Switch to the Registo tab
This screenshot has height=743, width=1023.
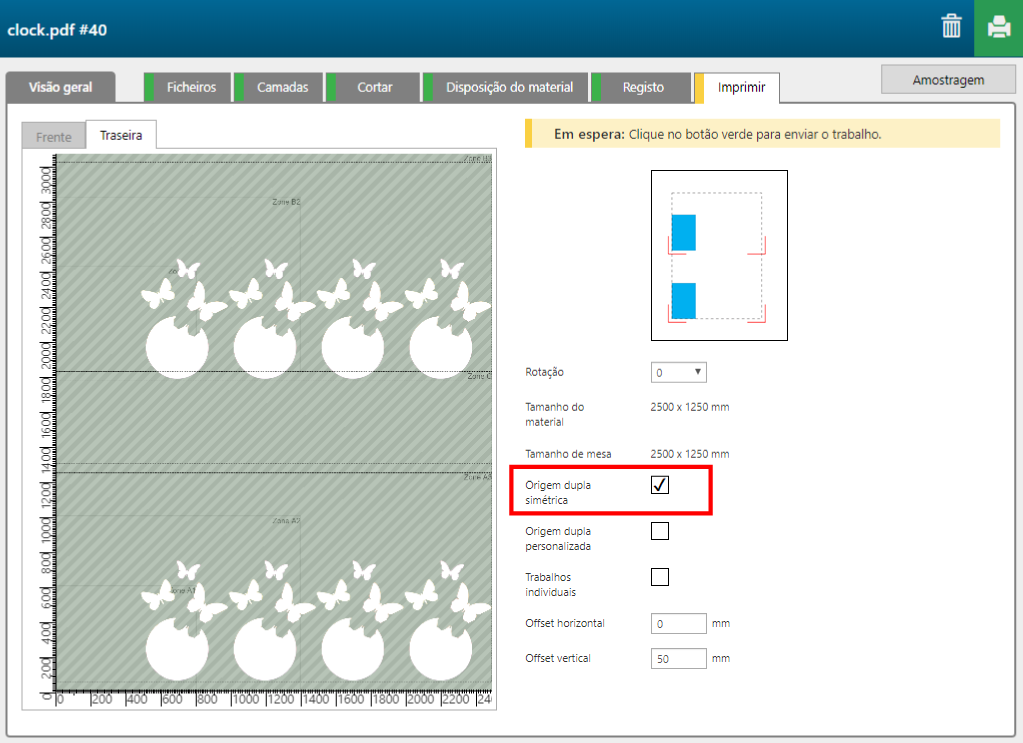643,87
